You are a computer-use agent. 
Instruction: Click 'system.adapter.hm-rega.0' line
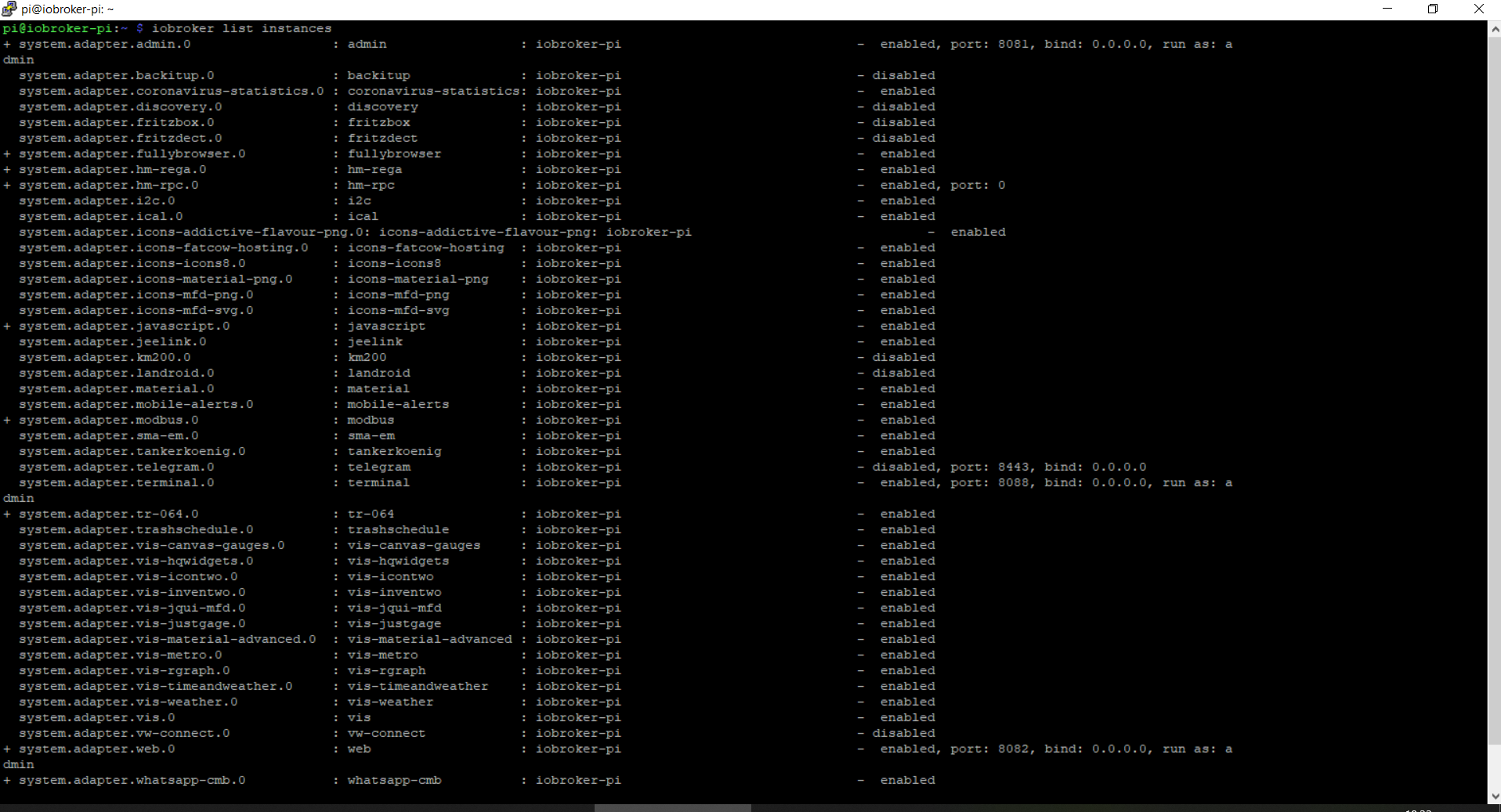tap(113, 170)
